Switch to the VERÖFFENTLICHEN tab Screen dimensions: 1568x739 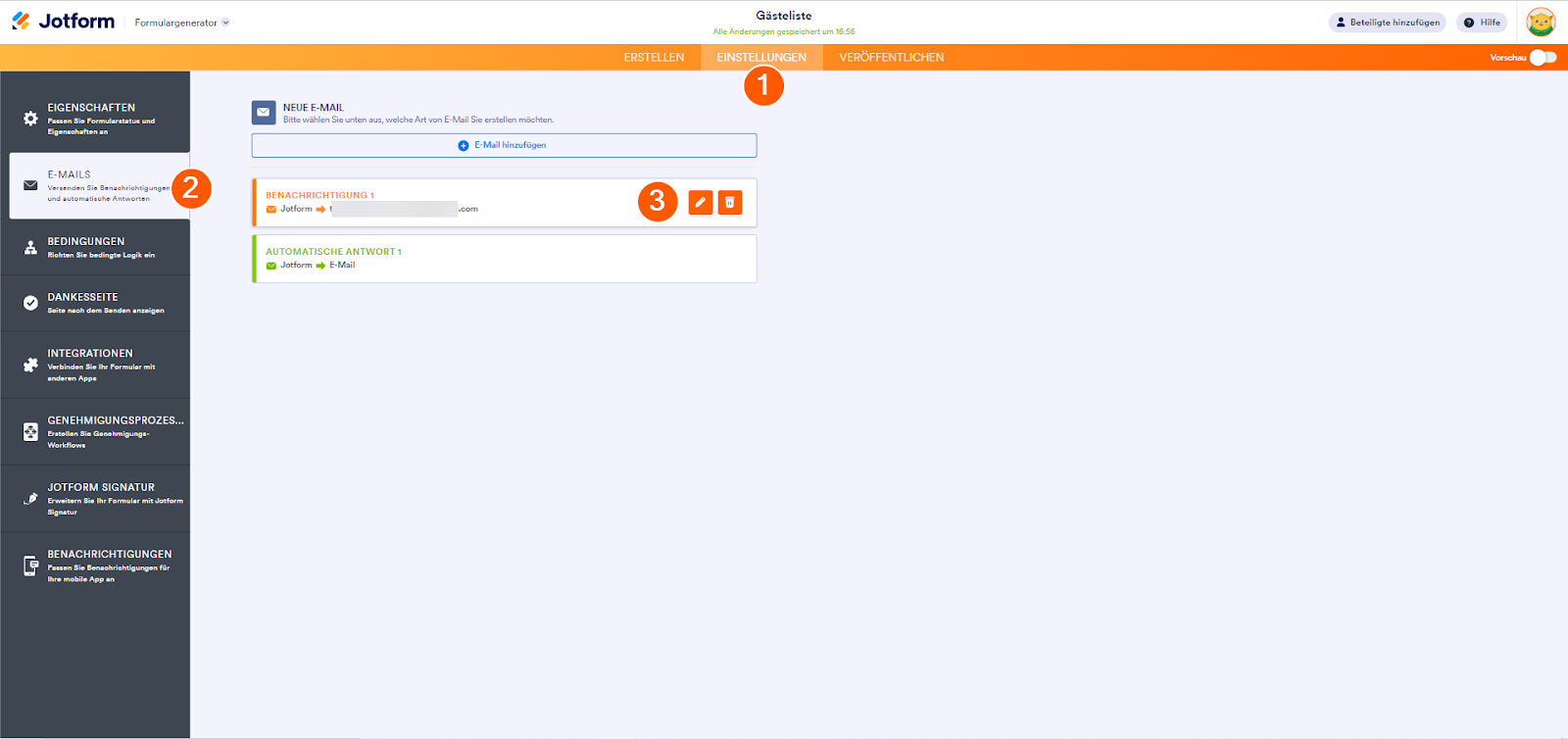click(892, 58)
